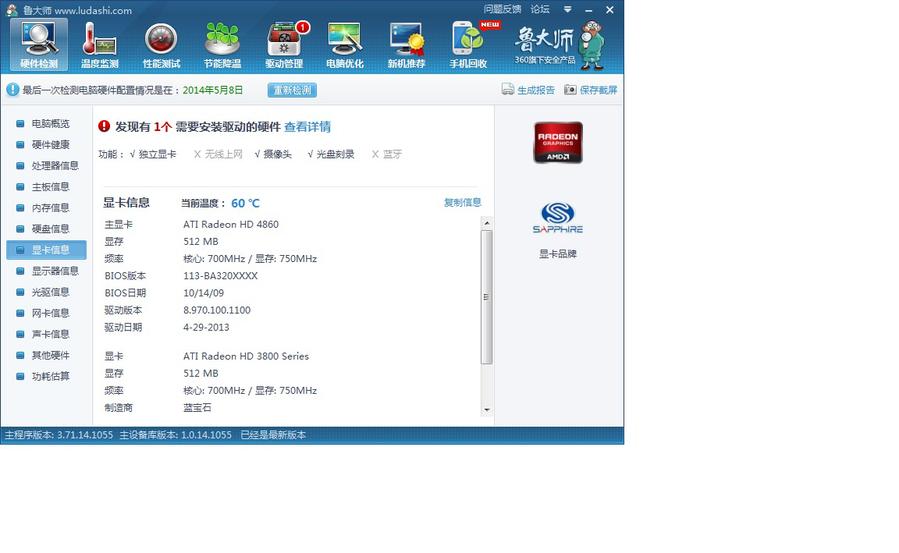Click the ATI Radeon HD 4860 value
899x553 pixels.
(x=230, y=224)
